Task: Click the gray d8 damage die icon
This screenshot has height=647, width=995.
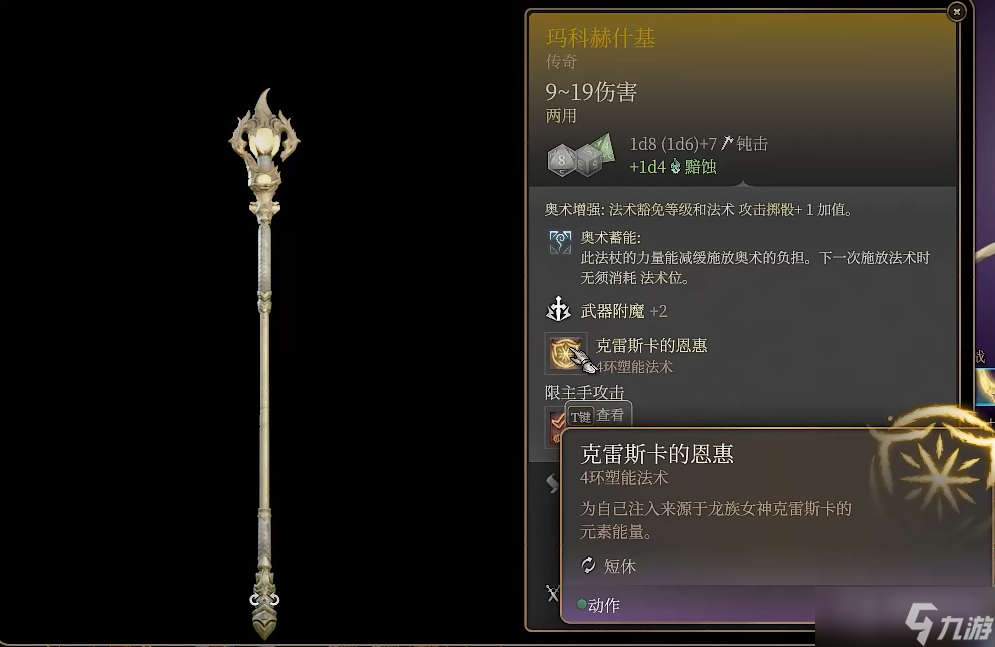Action: point(562,160)
